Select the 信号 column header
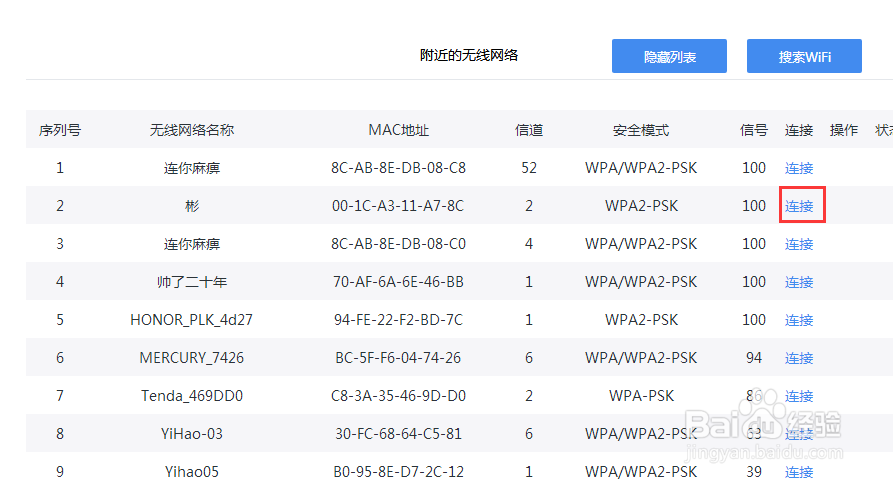Viewport: 893px width, 483px height. coord(754,130)
